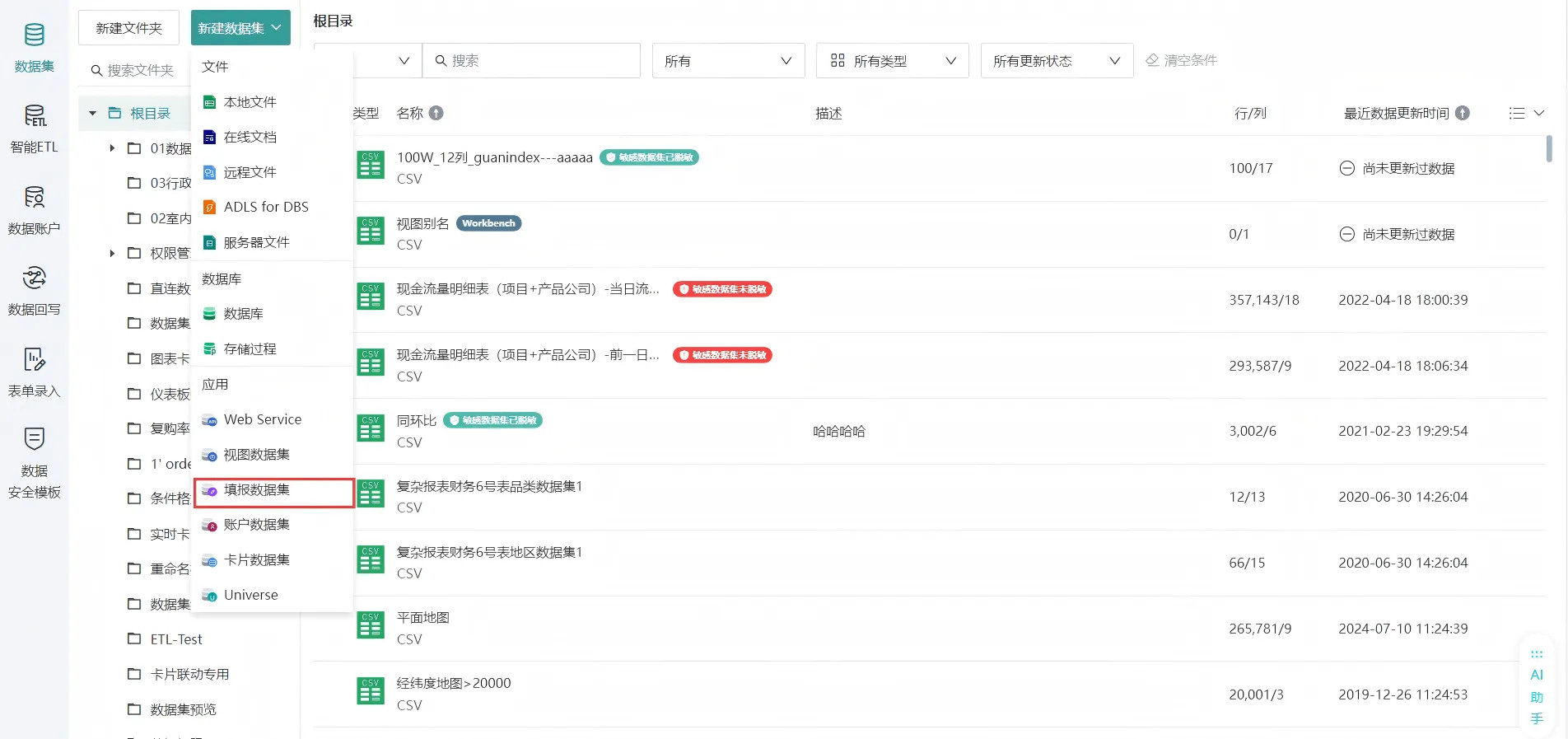
Task: Open 表单录入 from the sidebar
Action: click(x=34, y=372)
